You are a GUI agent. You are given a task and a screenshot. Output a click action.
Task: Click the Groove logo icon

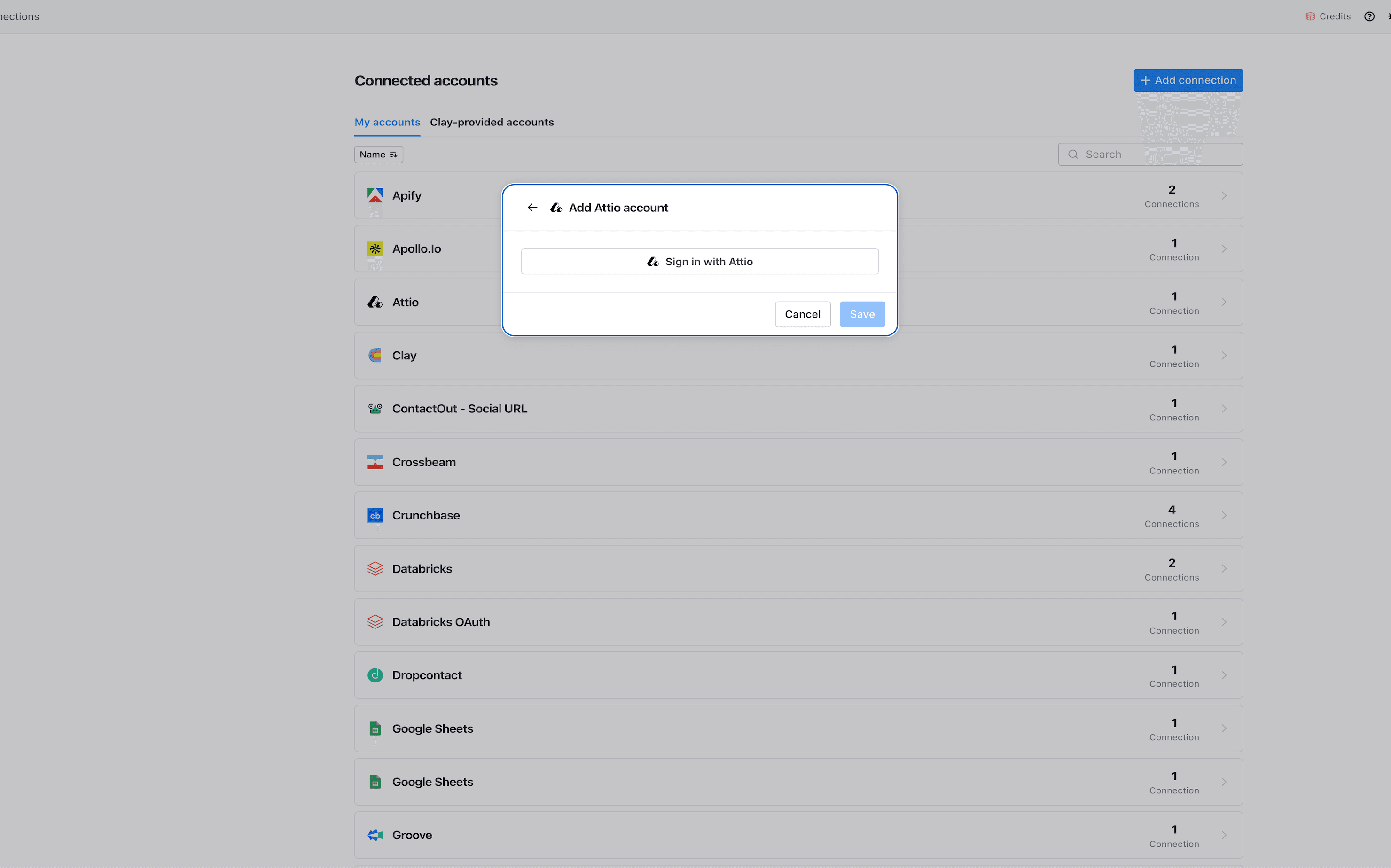pos(375,835)
